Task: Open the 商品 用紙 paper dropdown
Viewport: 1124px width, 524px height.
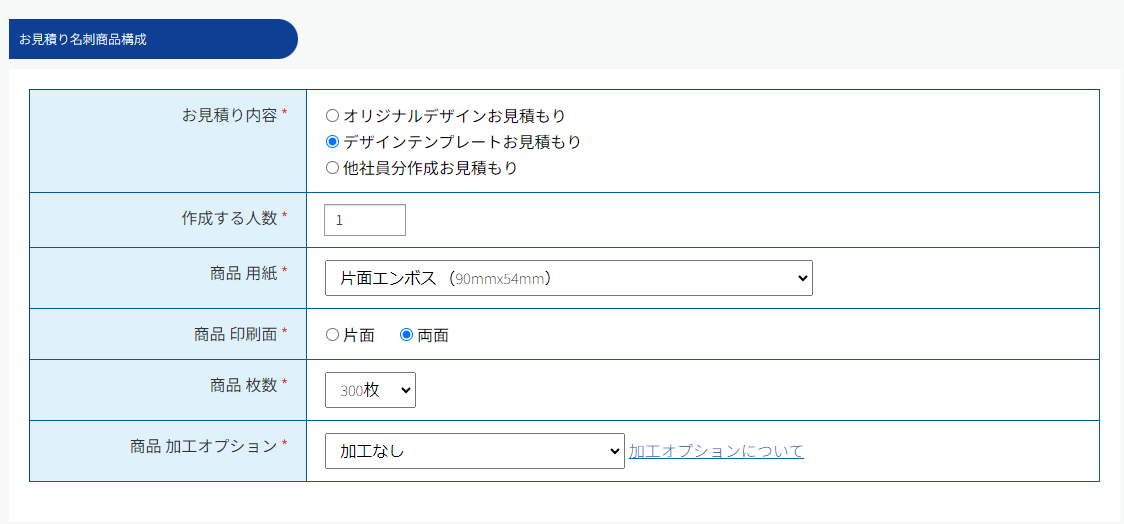Action: [568, 278]
